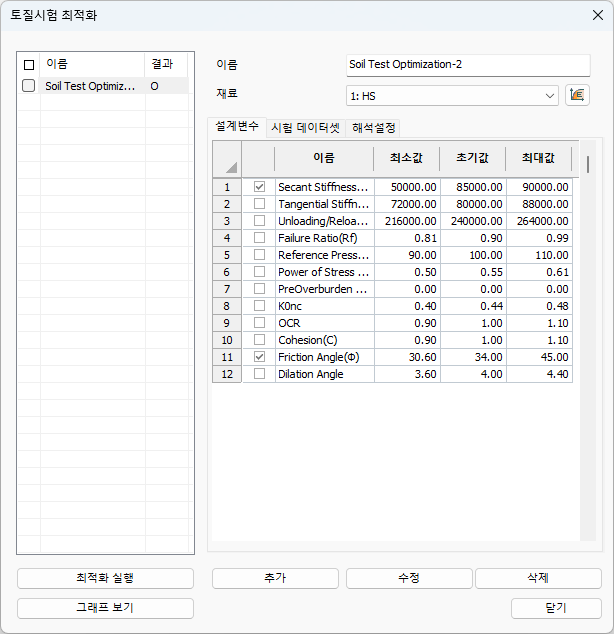Click the 추가 button
The image size is (614, 634).
point(275,578)
